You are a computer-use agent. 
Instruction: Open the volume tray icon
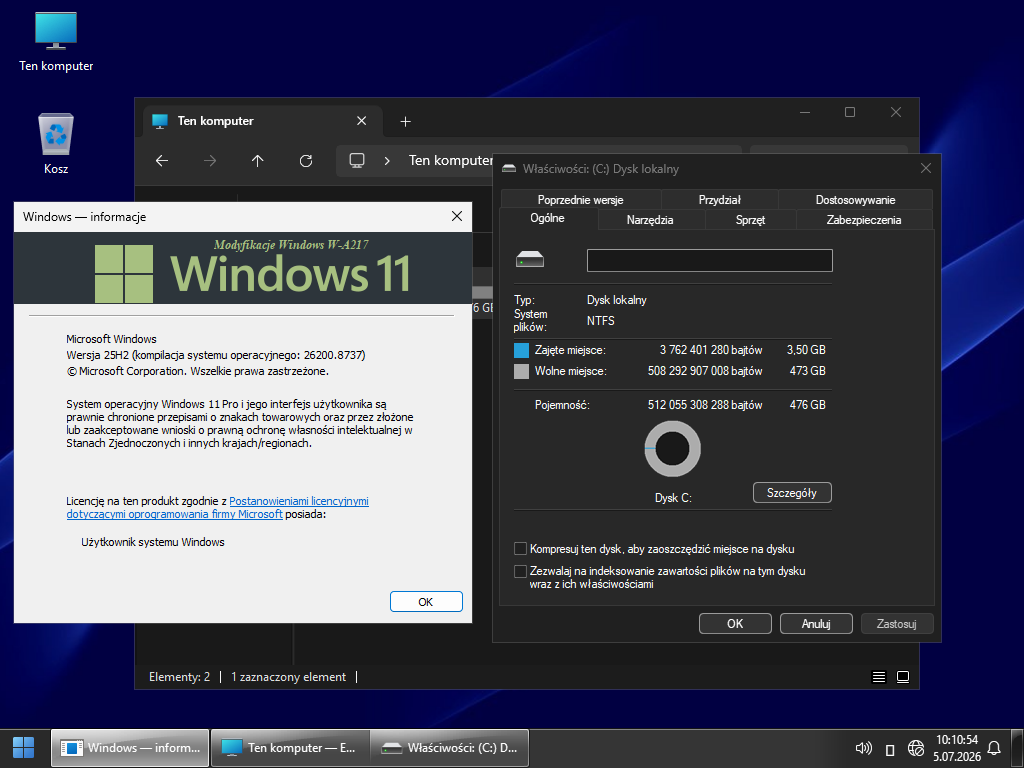pyautogui.click(x=863, y=748)
